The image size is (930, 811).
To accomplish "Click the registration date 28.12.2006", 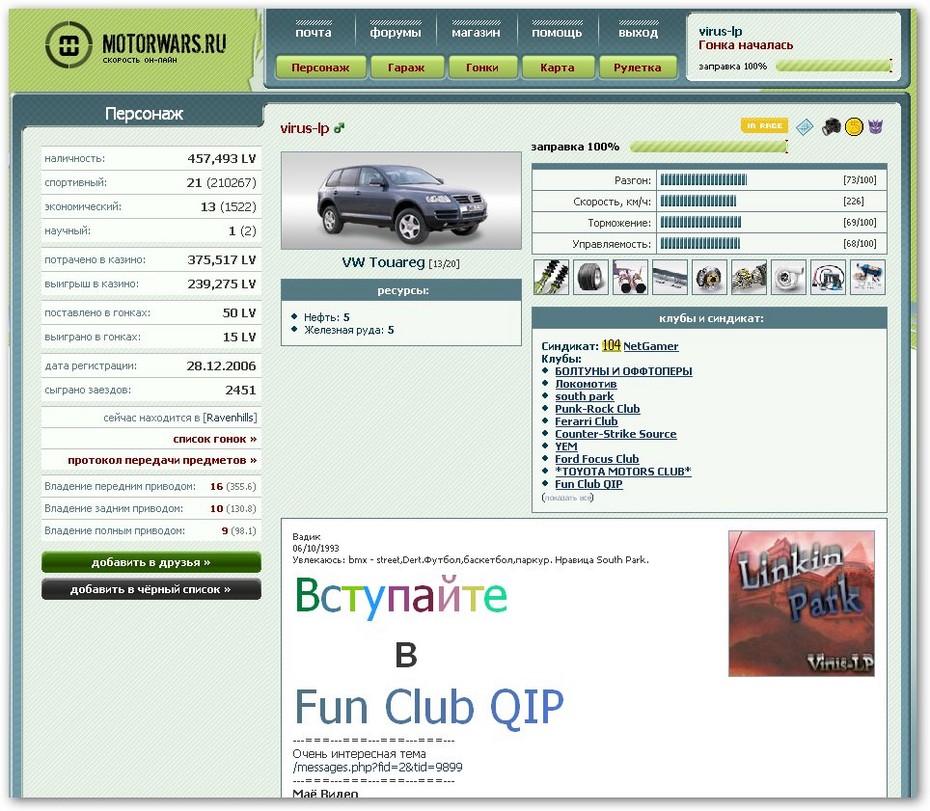I will tap(221, 366).
